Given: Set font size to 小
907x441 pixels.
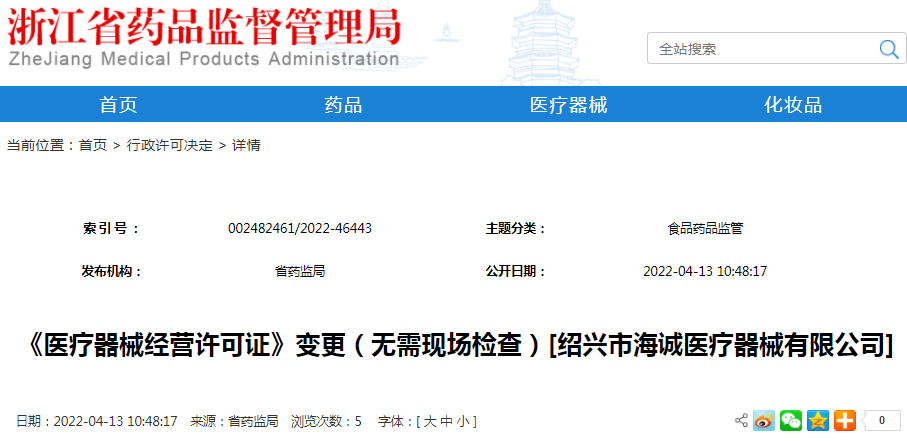Looking at the screenshot, I should click(462, 421).
